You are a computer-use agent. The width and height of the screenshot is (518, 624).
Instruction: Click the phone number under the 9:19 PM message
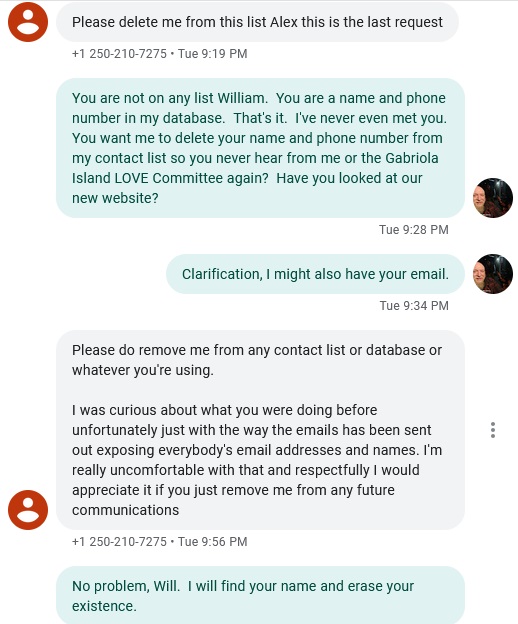click(119, 54)
